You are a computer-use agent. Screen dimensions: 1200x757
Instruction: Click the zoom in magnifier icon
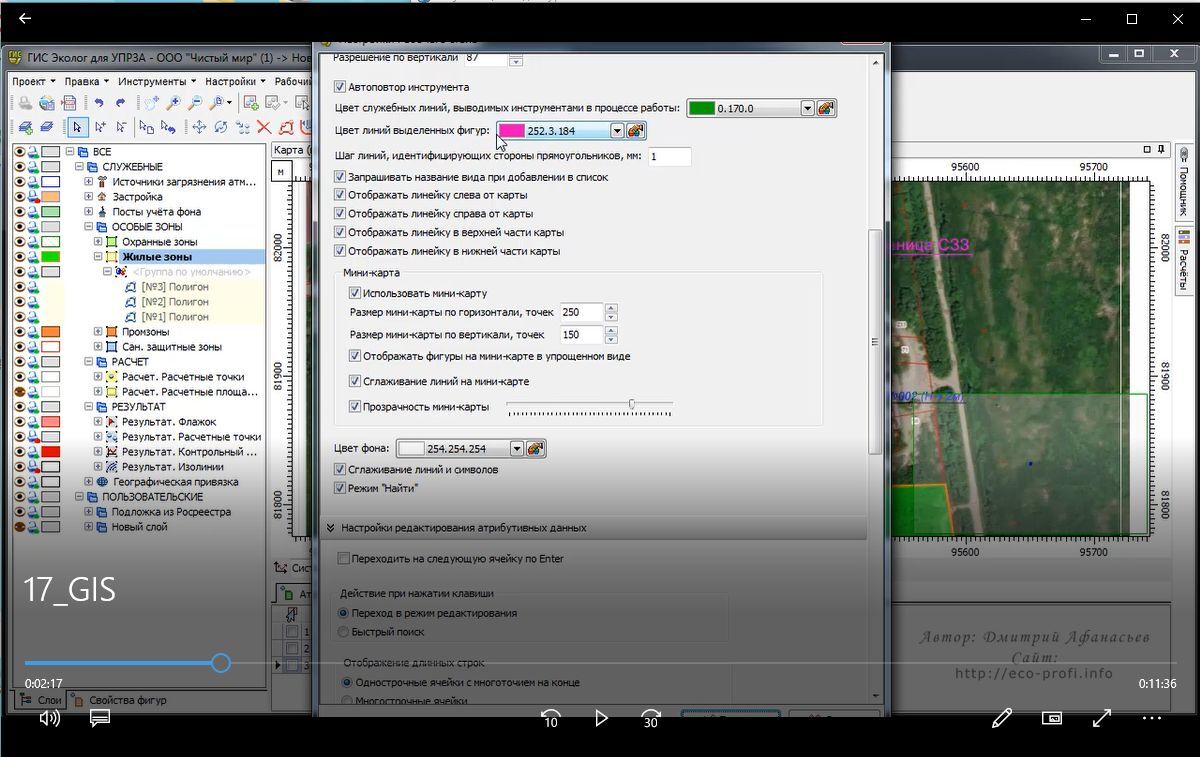[x=173, y=103]
